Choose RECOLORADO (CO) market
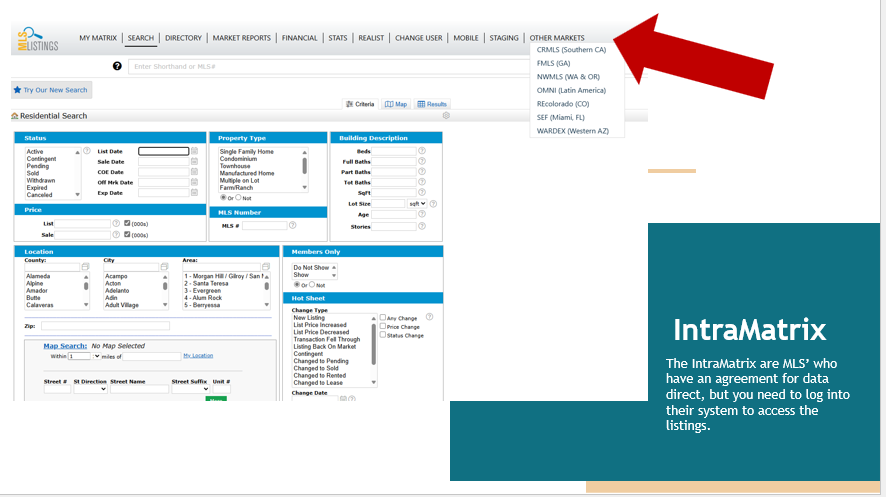886x497 pixels. [563, 104]
